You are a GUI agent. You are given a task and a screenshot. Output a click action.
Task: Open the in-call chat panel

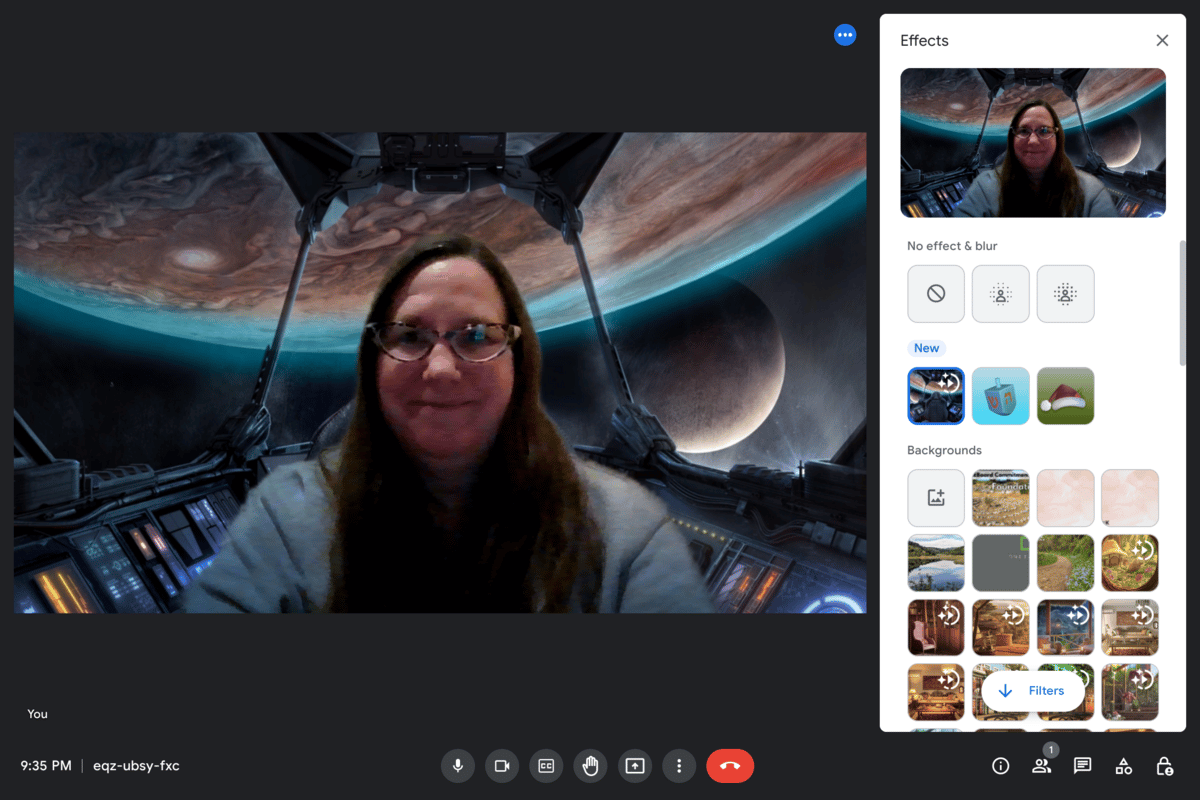point(1082,766)
